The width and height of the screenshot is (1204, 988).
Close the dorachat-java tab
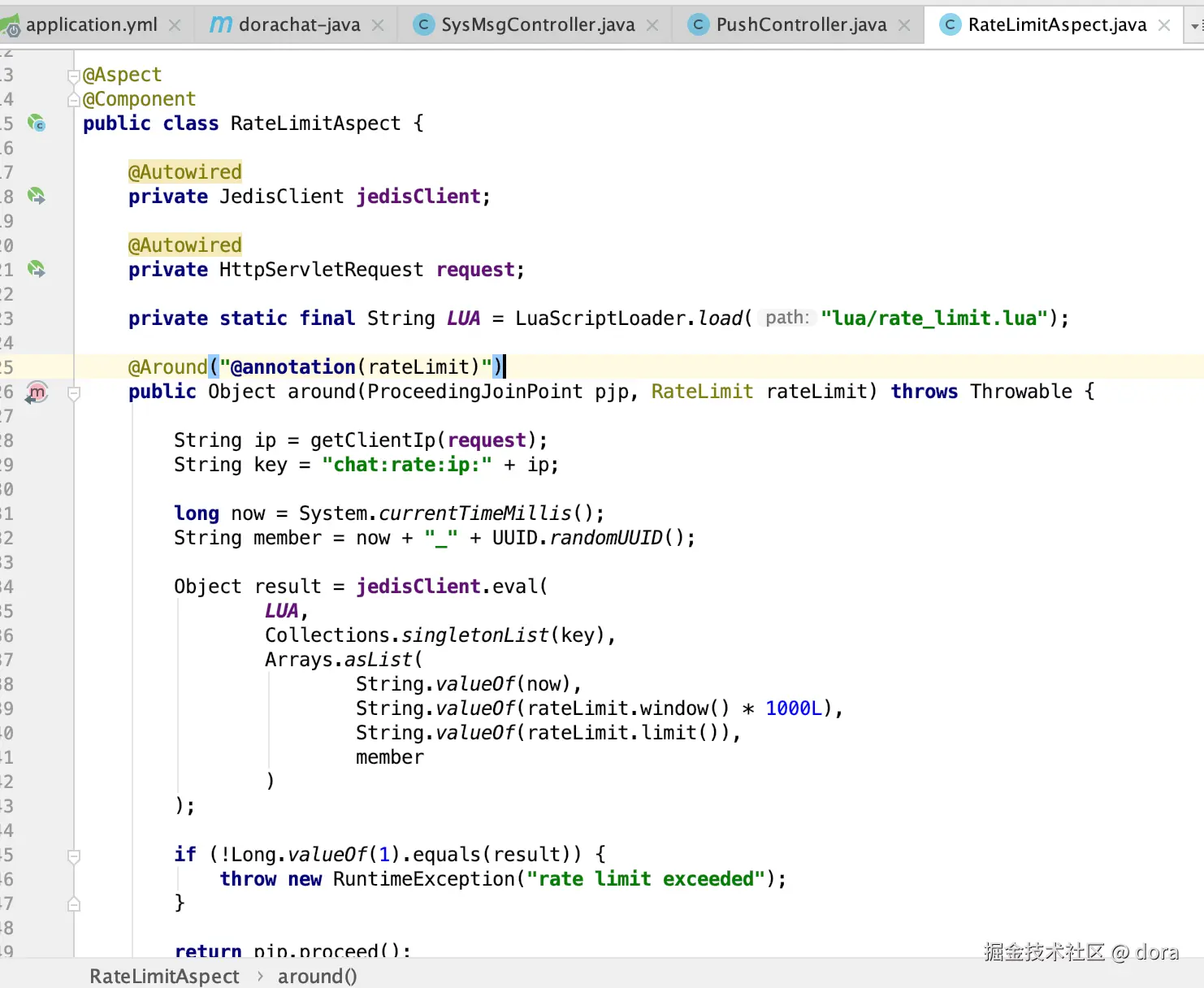click(378, 25)
